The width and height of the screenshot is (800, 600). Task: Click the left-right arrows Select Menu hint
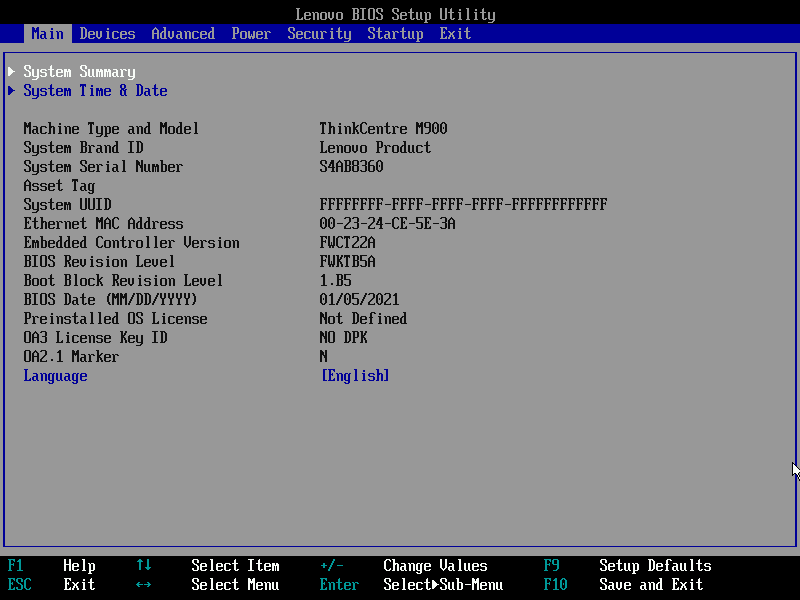(x=208, y=584)
